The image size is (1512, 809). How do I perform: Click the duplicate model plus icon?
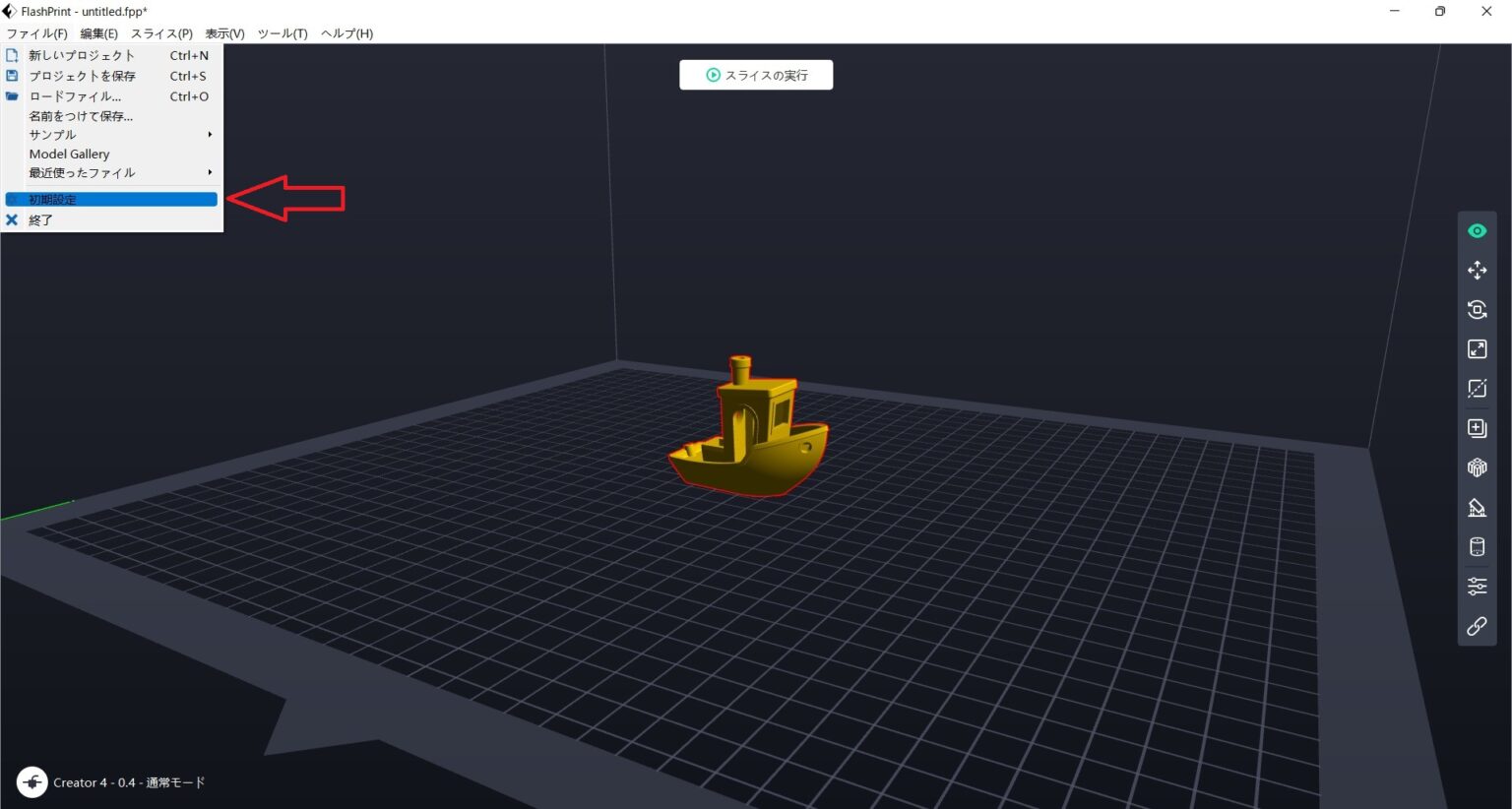(x=1477, y=428)
